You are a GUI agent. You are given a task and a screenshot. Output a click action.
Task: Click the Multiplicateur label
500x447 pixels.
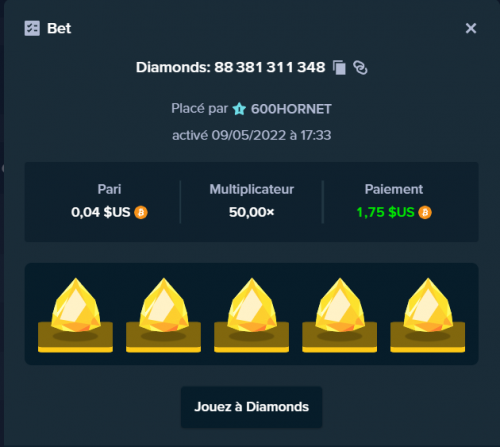point(252,189)
